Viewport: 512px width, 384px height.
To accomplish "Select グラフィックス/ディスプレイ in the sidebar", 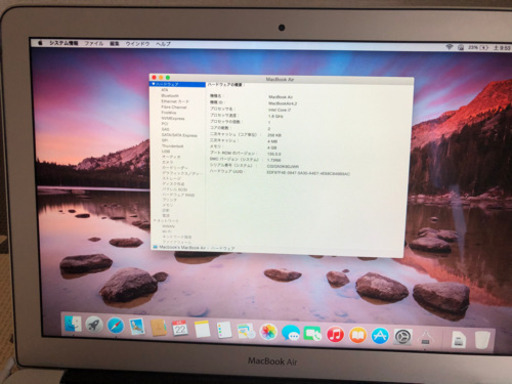I will [x=180, y=173].
